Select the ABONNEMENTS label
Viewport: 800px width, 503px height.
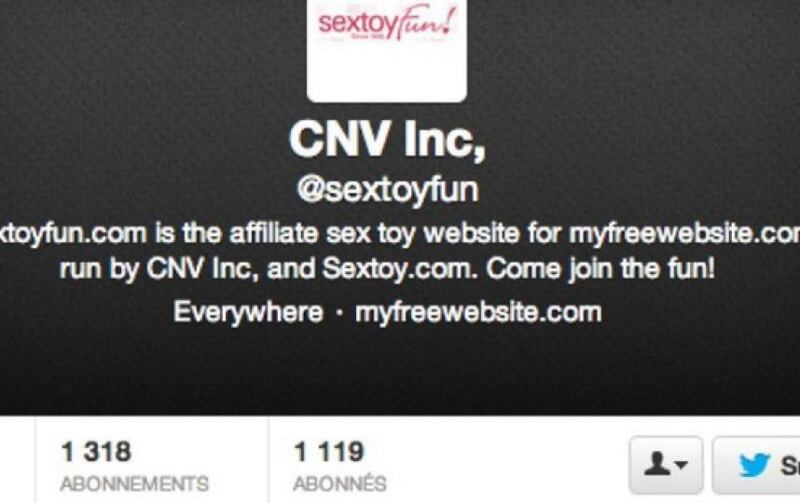(135, 484)
